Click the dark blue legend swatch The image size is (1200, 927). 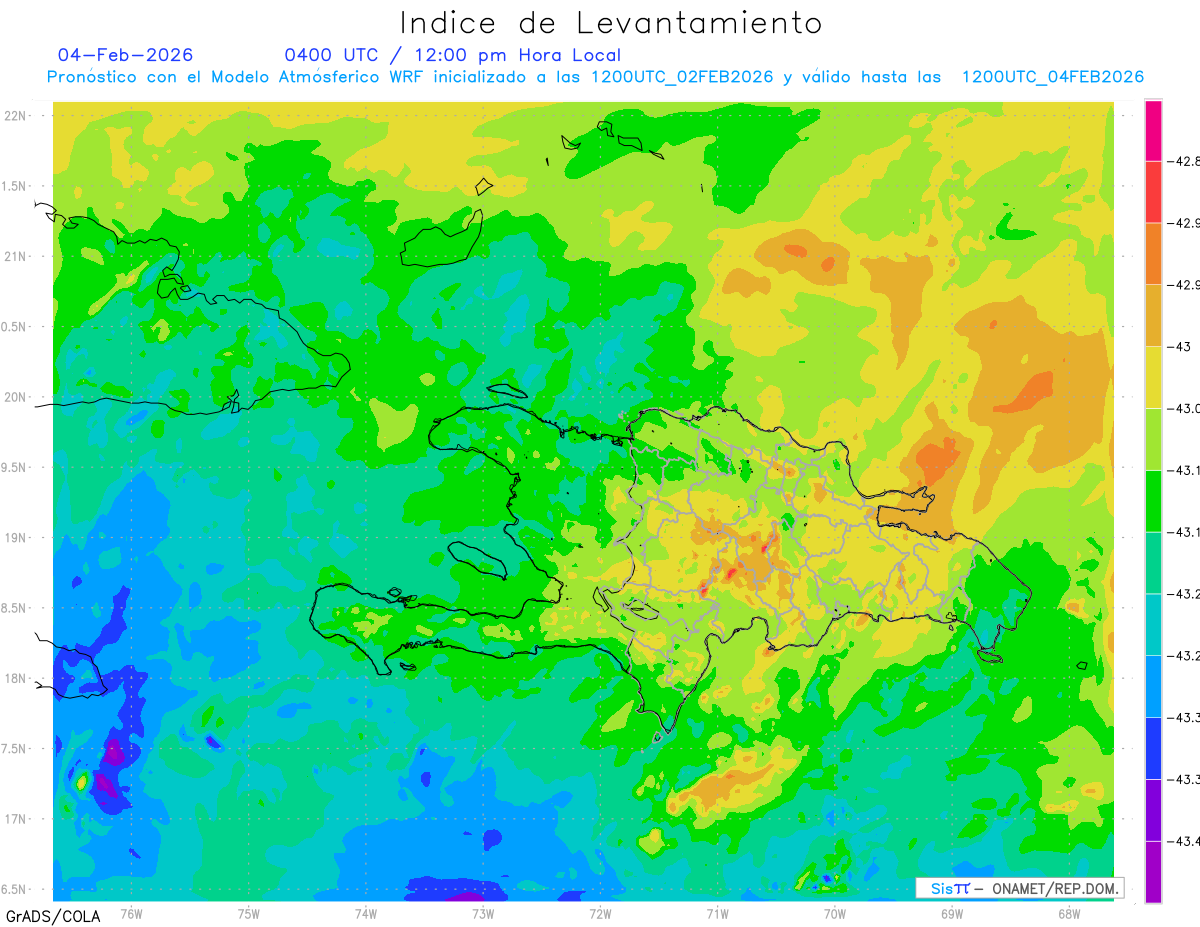tap(1153, 748)
